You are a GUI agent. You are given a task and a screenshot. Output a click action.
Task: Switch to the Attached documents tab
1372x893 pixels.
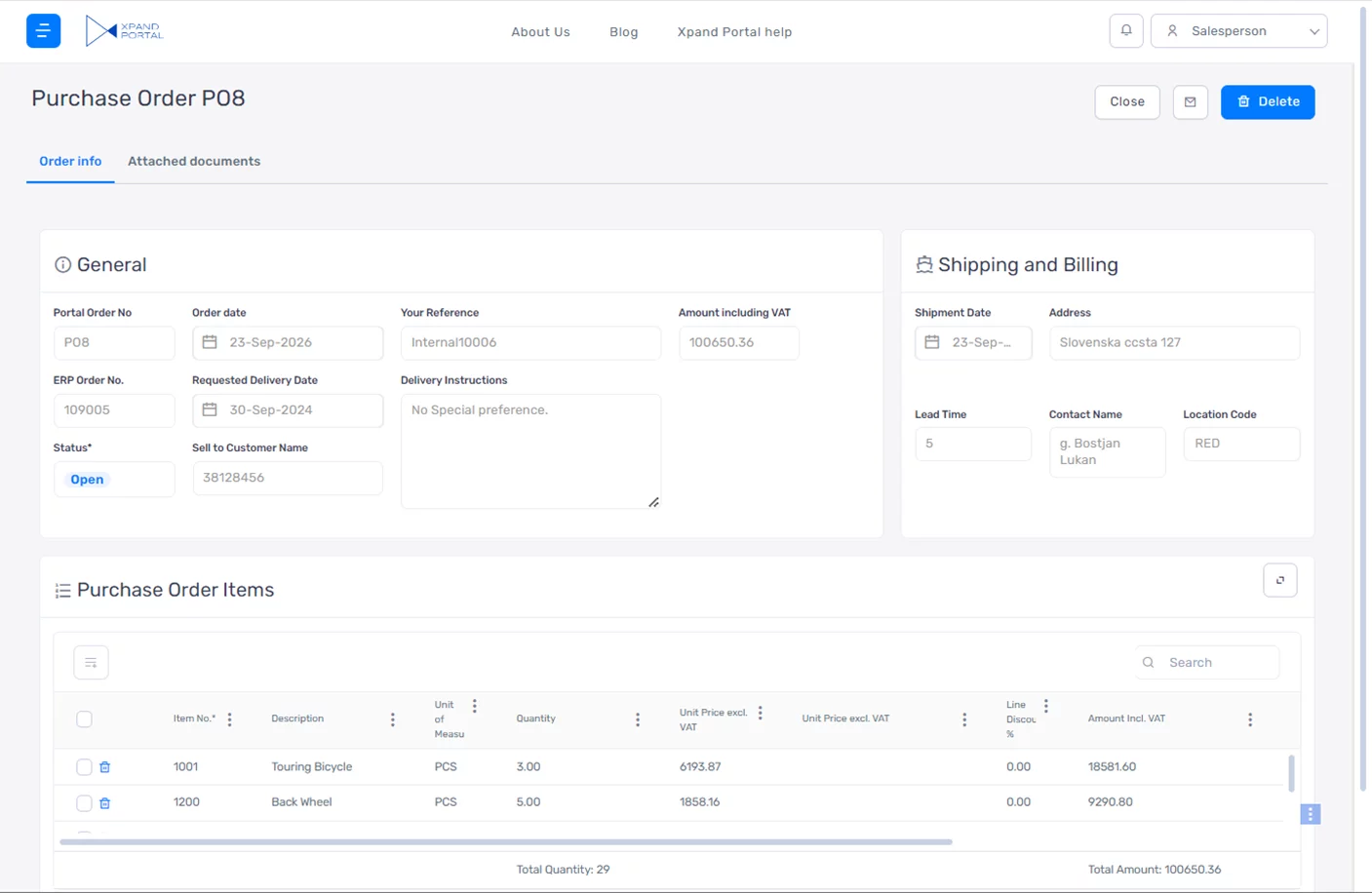194,162
